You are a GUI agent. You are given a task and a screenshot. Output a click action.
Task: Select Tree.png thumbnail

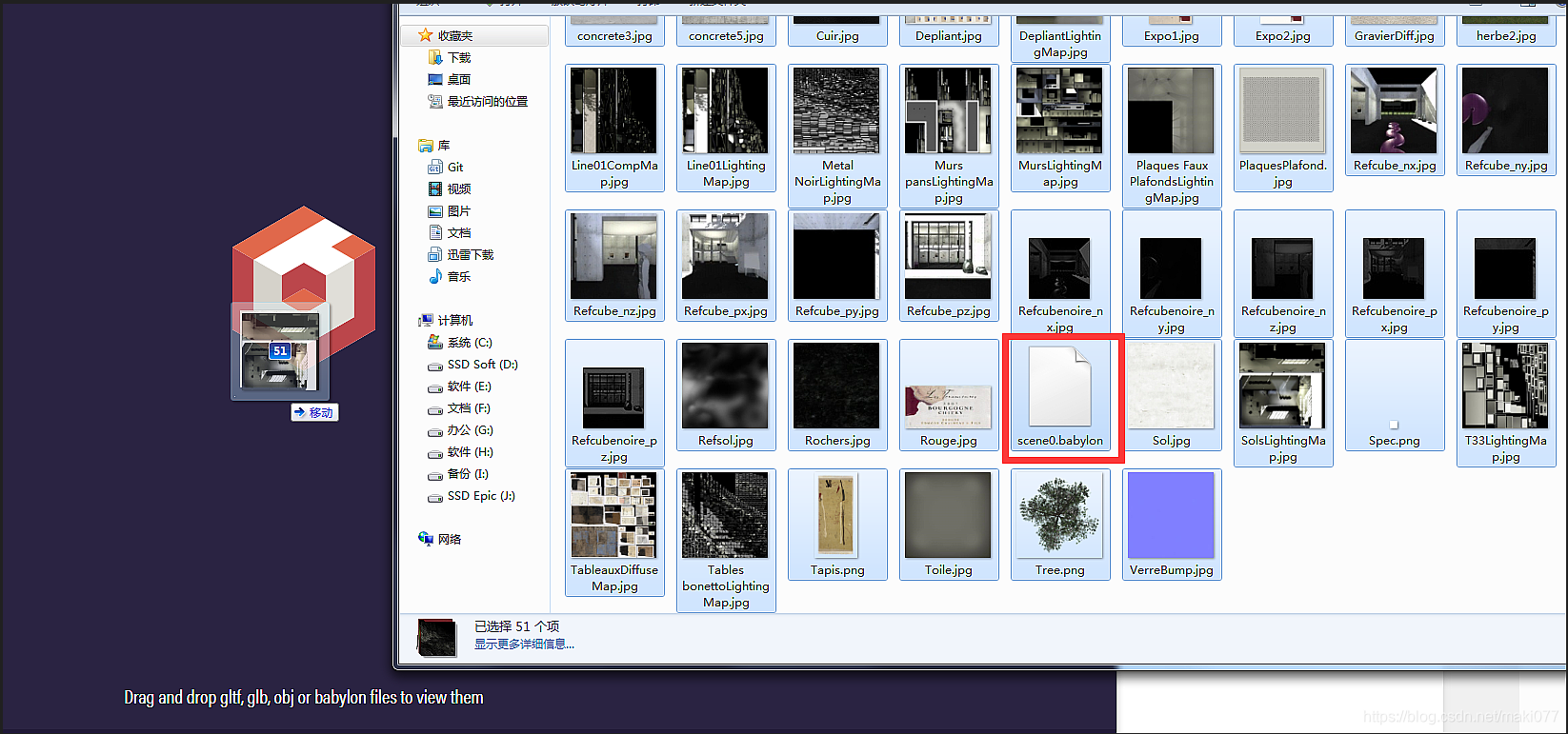pos(1059,515)
